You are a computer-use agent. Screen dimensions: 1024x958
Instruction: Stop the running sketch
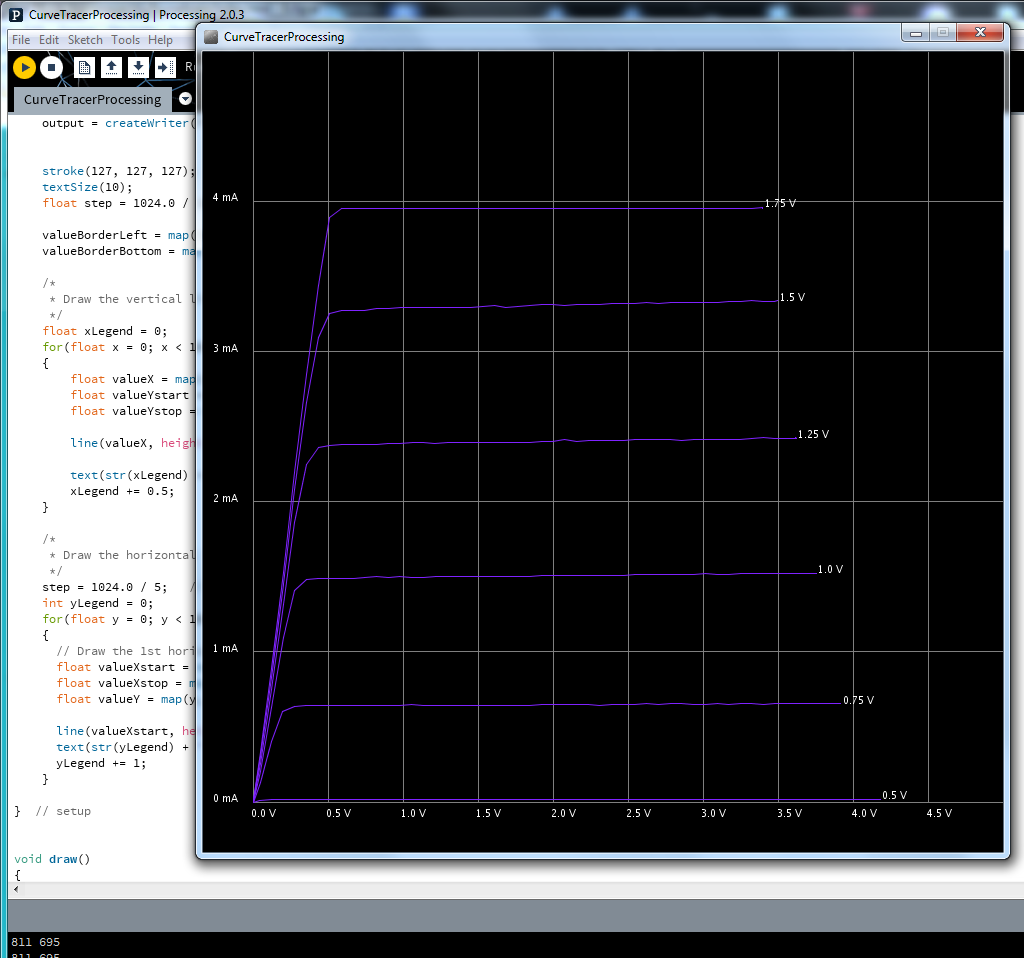[x=52, y=67]
